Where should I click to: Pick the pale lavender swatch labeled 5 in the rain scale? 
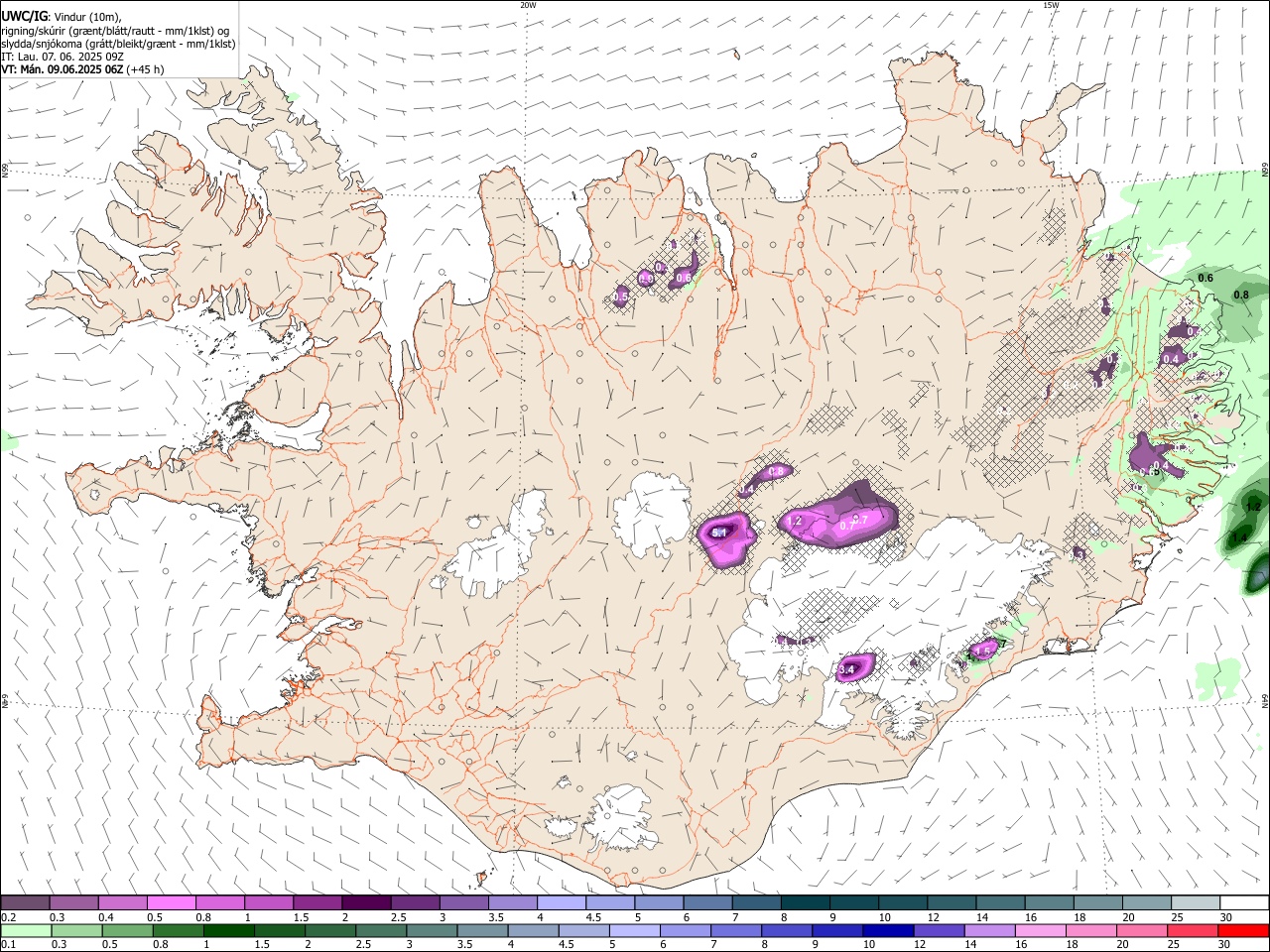pos(634,931)
